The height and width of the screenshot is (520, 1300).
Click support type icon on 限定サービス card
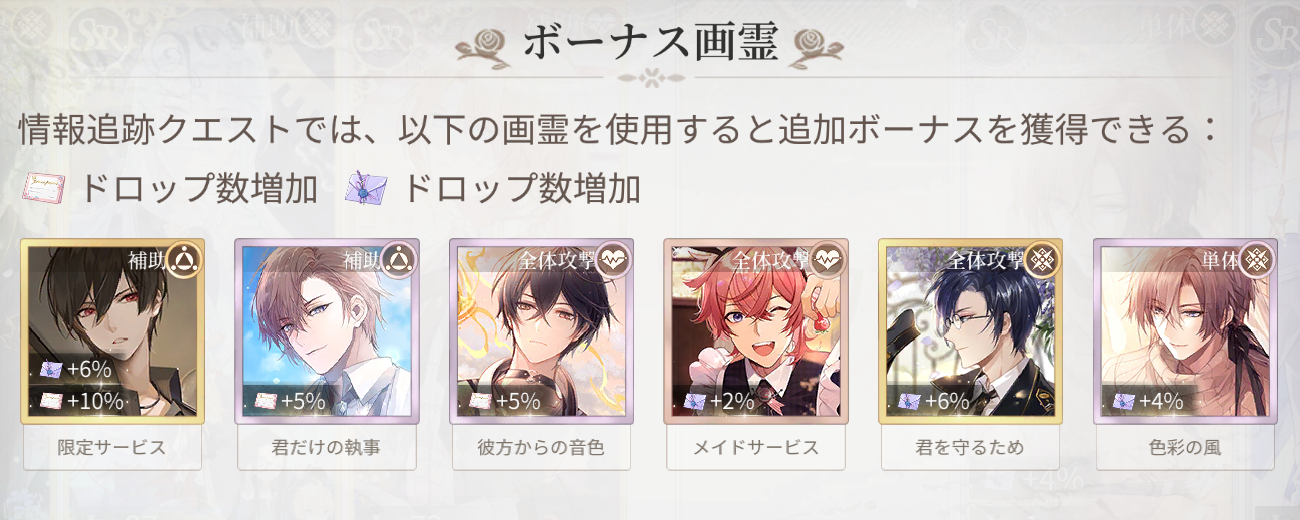(x=183, y=261)
